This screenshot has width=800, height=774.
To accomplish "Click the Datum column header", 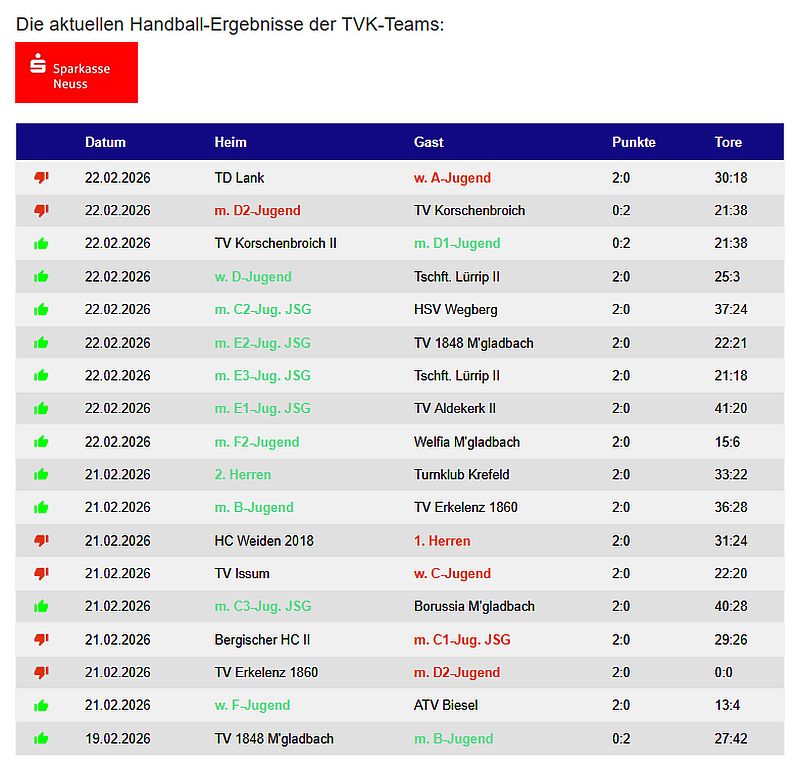I will [x=105, y=142].
